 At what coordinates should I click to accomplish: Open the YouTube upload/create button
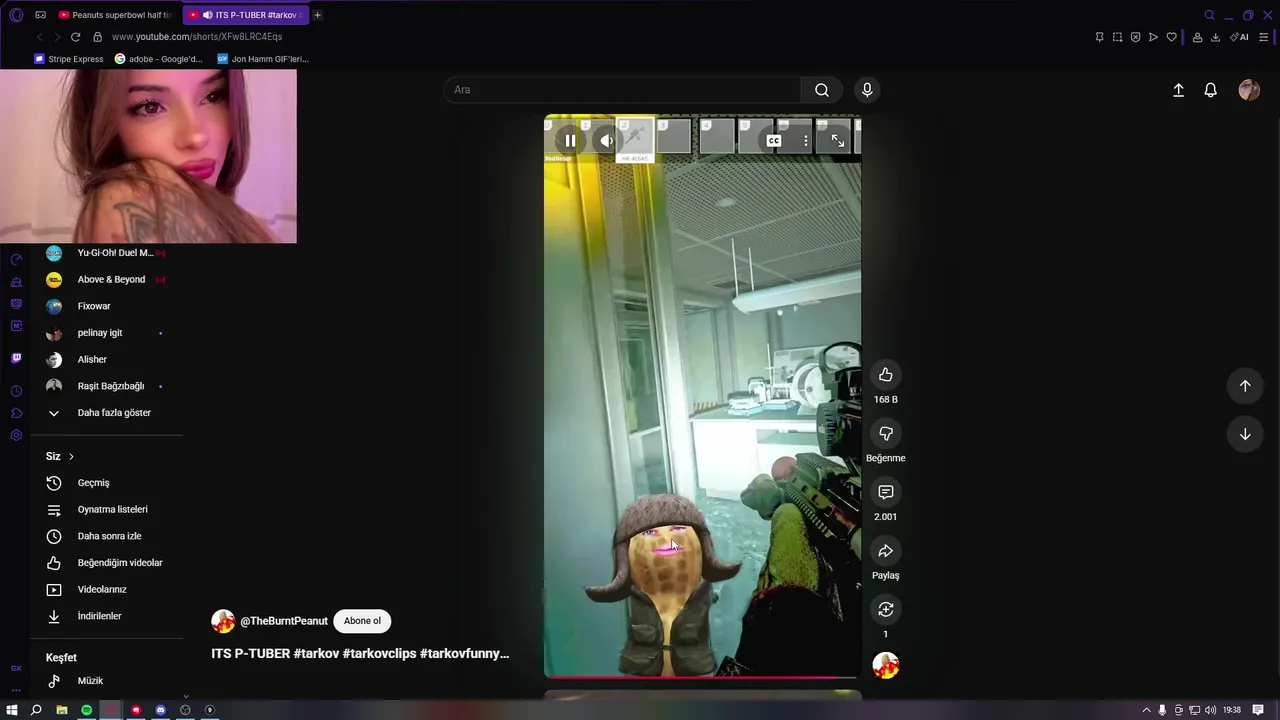[1178, 90]
